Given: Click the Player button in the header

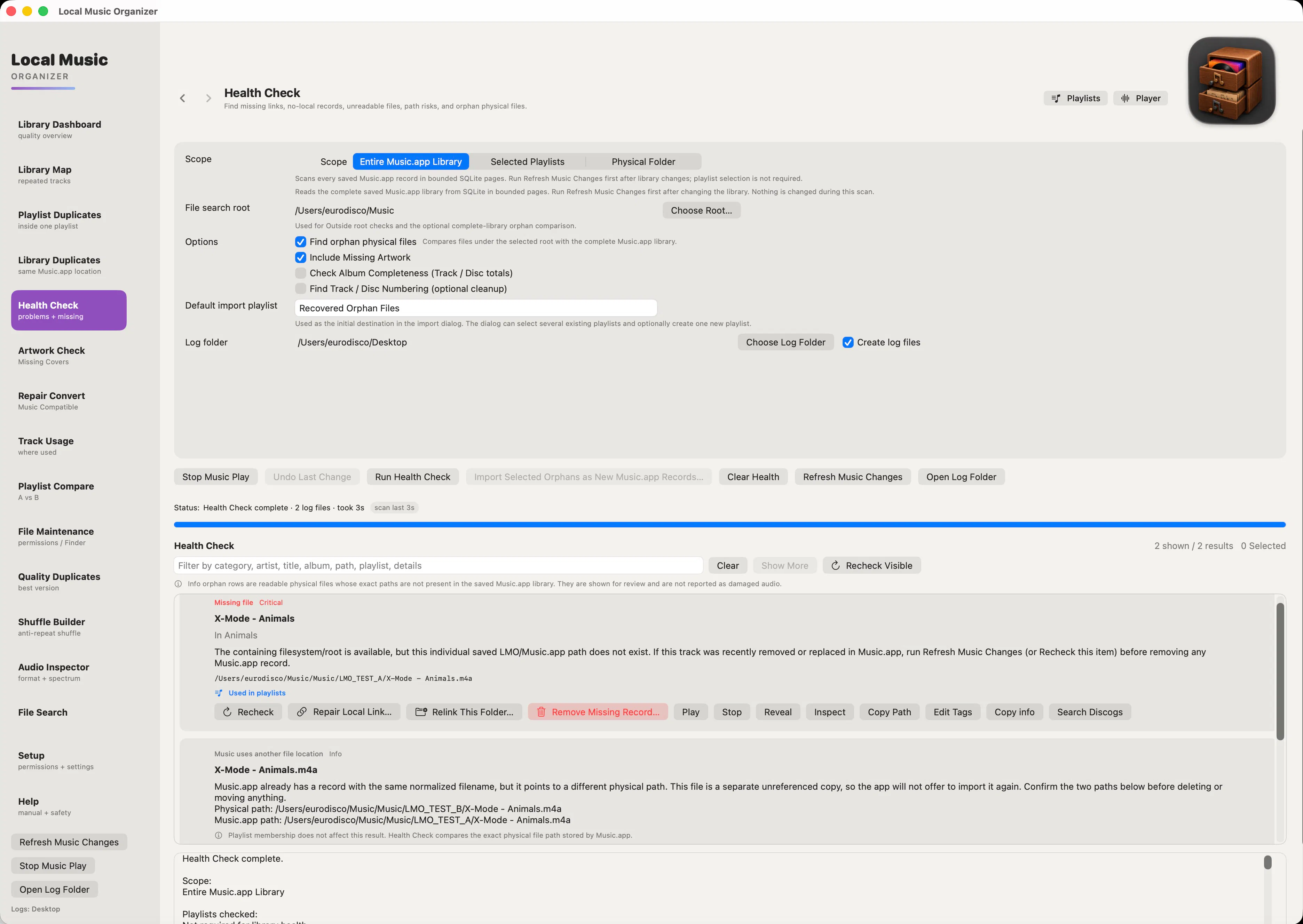Looking at the screenshot, I should [1140, 98].
